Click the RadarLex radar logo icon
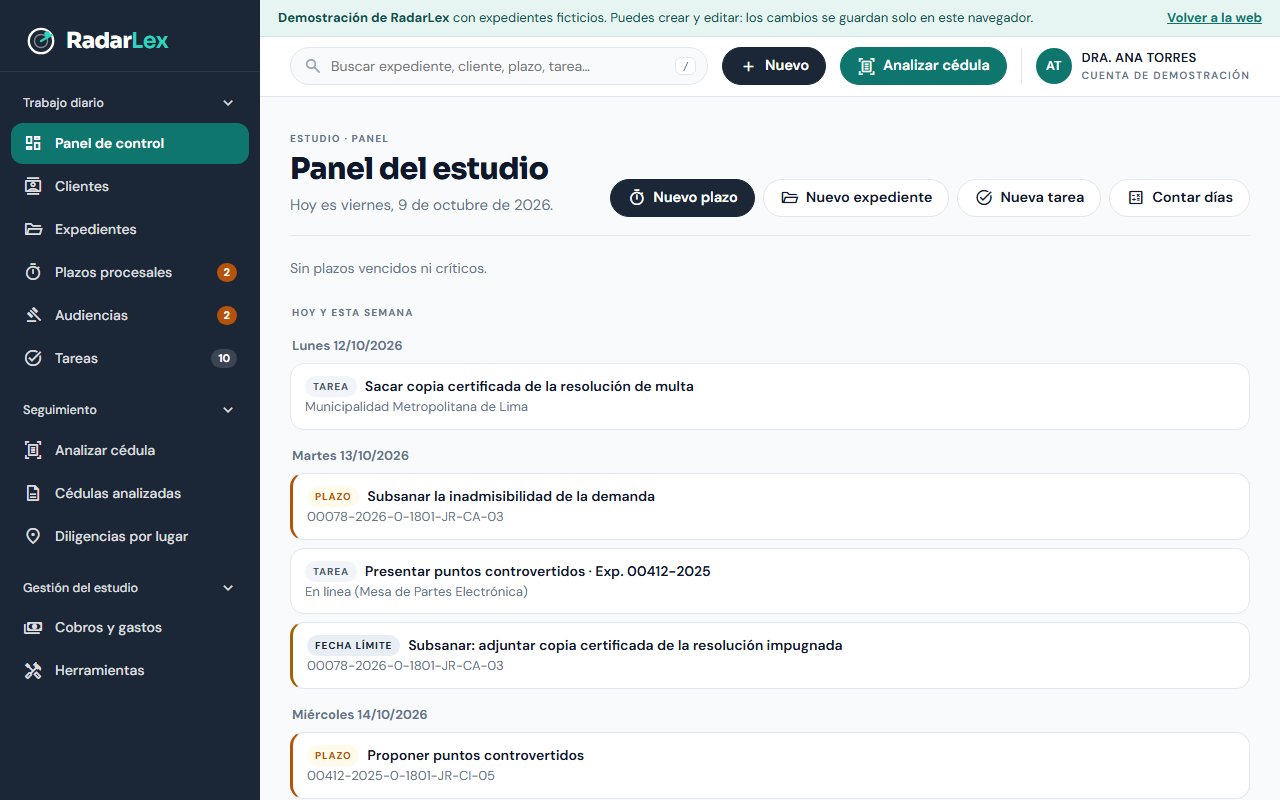 point(41,41)
